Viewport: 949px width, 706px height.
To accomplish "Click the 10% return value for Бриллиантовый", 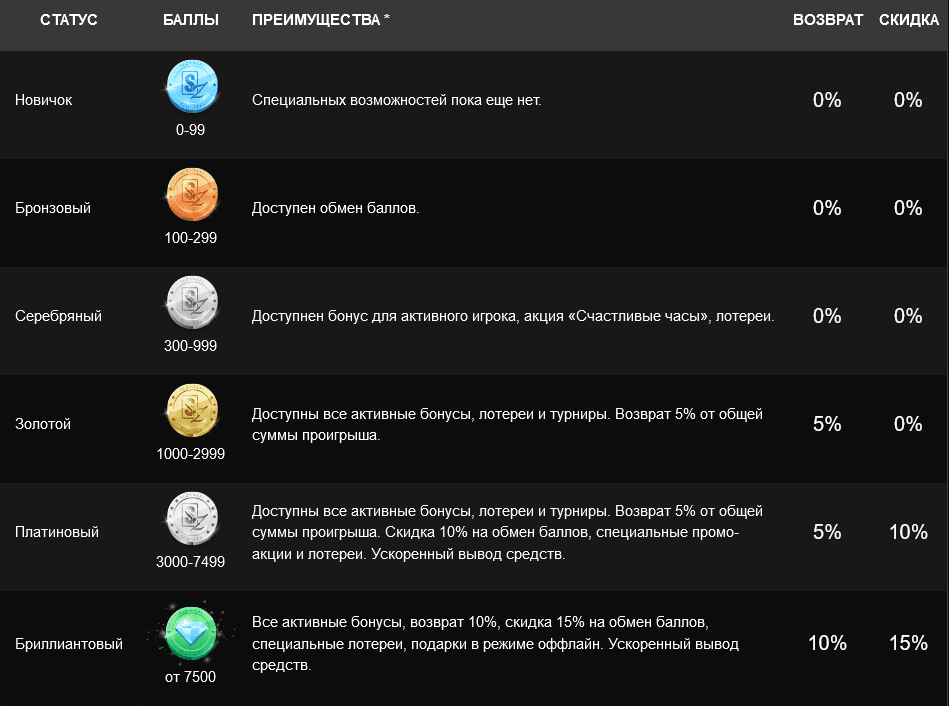I will [x=827, y=643].
